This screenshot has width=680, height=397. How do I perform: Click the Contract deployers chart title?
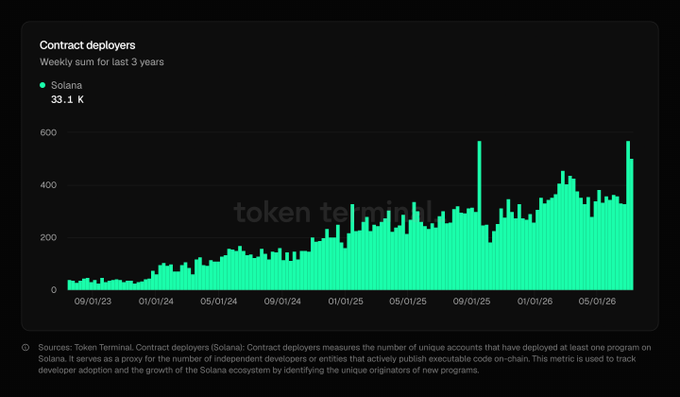click(87, 45)
